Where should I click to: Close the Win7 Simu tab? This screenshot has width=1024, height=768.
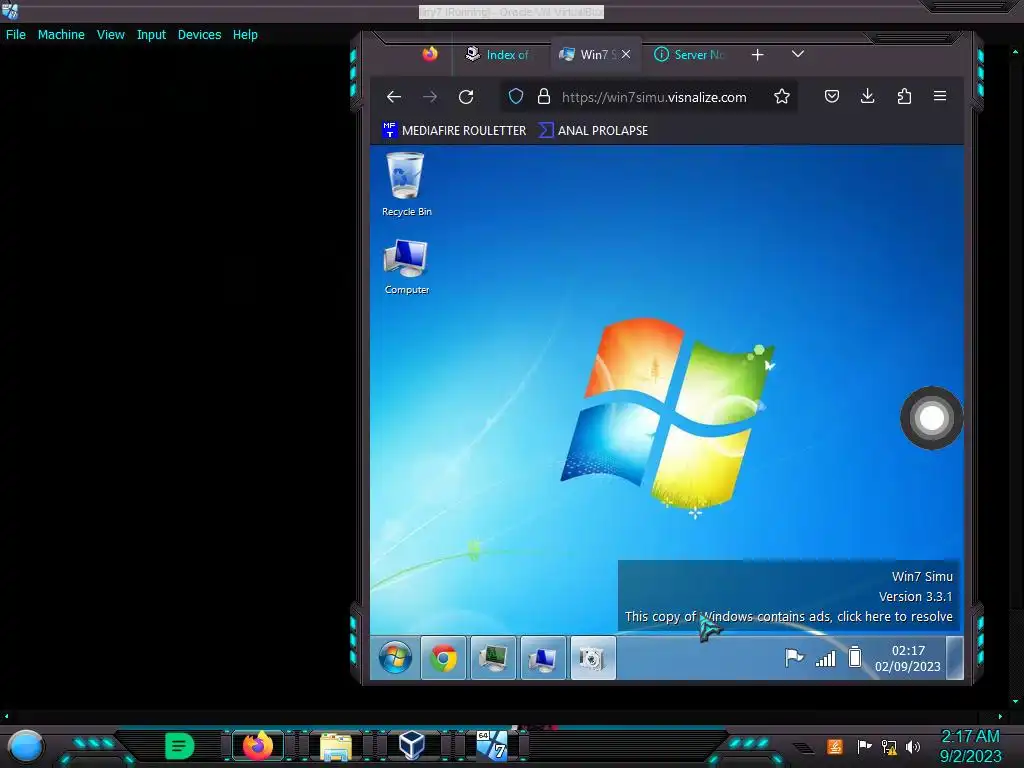pos(626,54)
